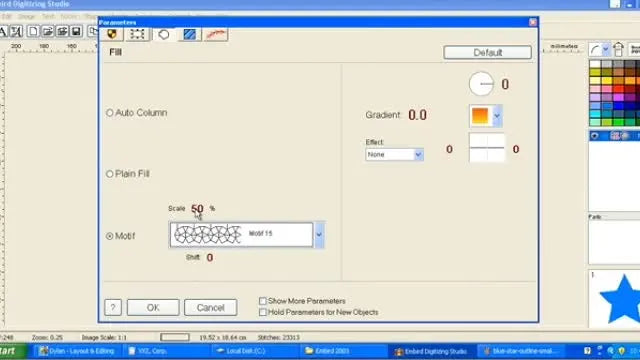Open help with the question mark button
640x360 pixels.
pyautogui.click(x=113, y=307)
